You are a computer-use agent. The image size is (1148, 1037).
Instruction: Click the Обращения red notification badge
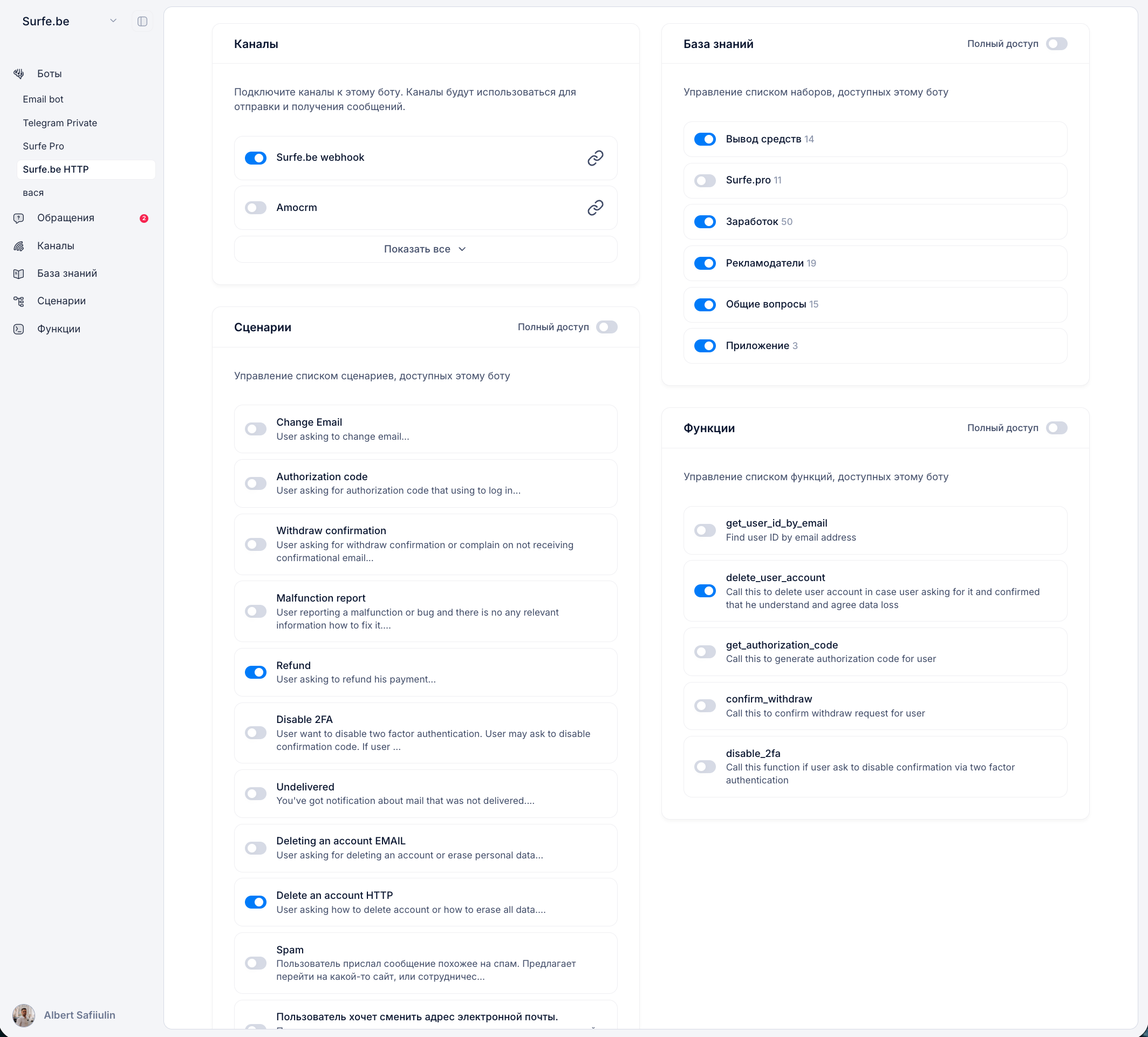(144, 218)
